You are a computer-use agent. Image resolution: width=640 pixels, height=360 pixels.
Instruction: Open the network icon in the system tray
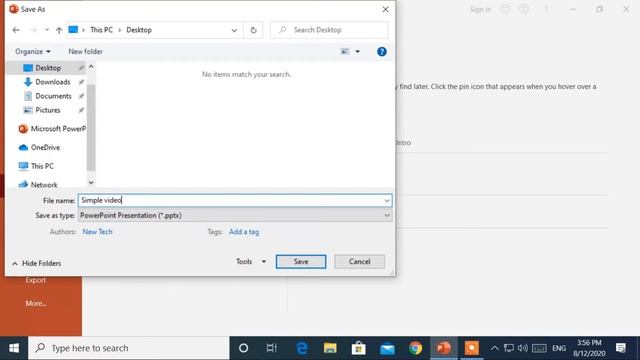coord(509,348)
